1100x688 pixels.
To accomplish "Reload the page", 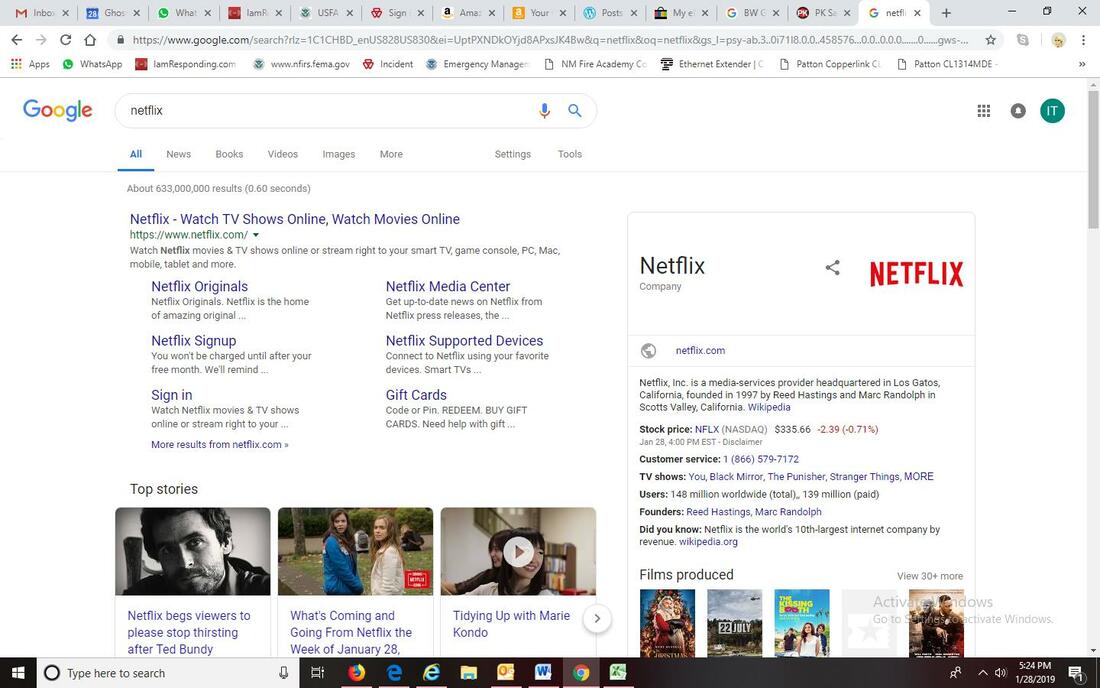I will pyautogui.click(x=65, y=40).
